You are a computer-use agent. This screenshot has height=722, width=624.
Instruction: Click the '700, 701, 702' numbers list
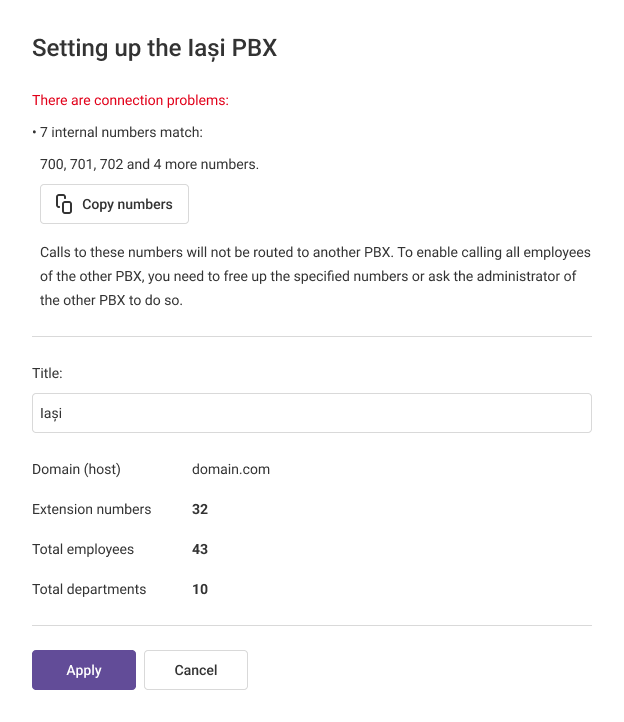(x=149, y=164)
